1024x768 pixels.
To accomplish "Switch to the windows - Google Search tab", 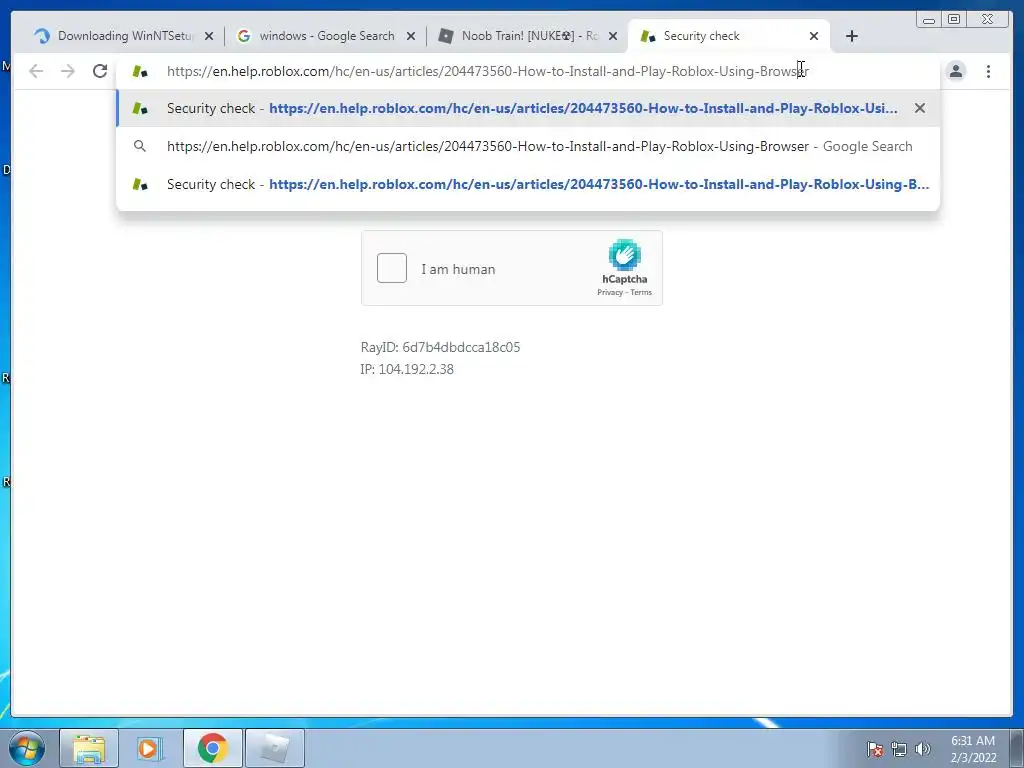I will click(327, 36).
